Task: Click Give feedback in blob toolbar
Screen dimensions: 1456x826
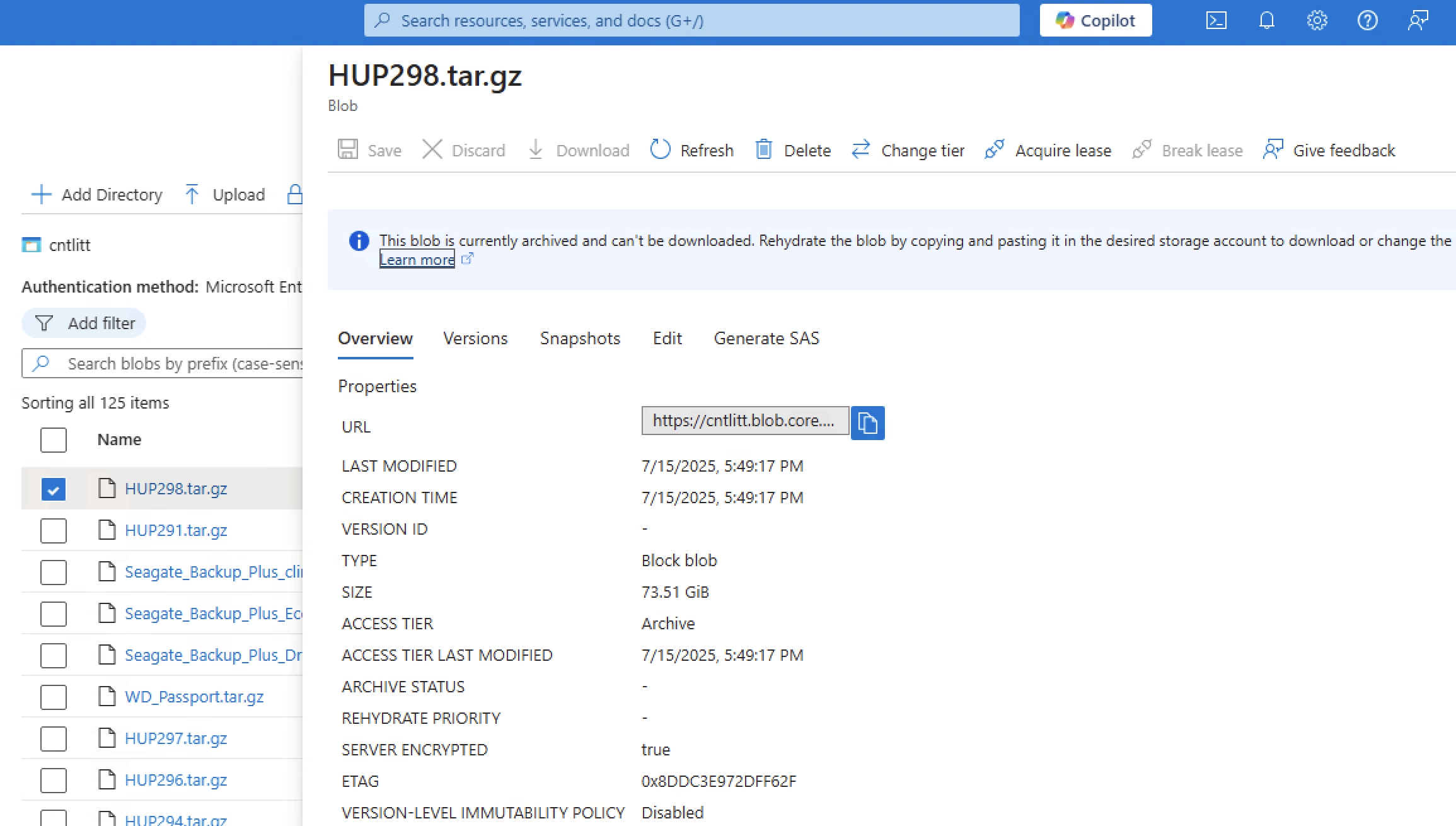Action: click(x=1329, y=150)
